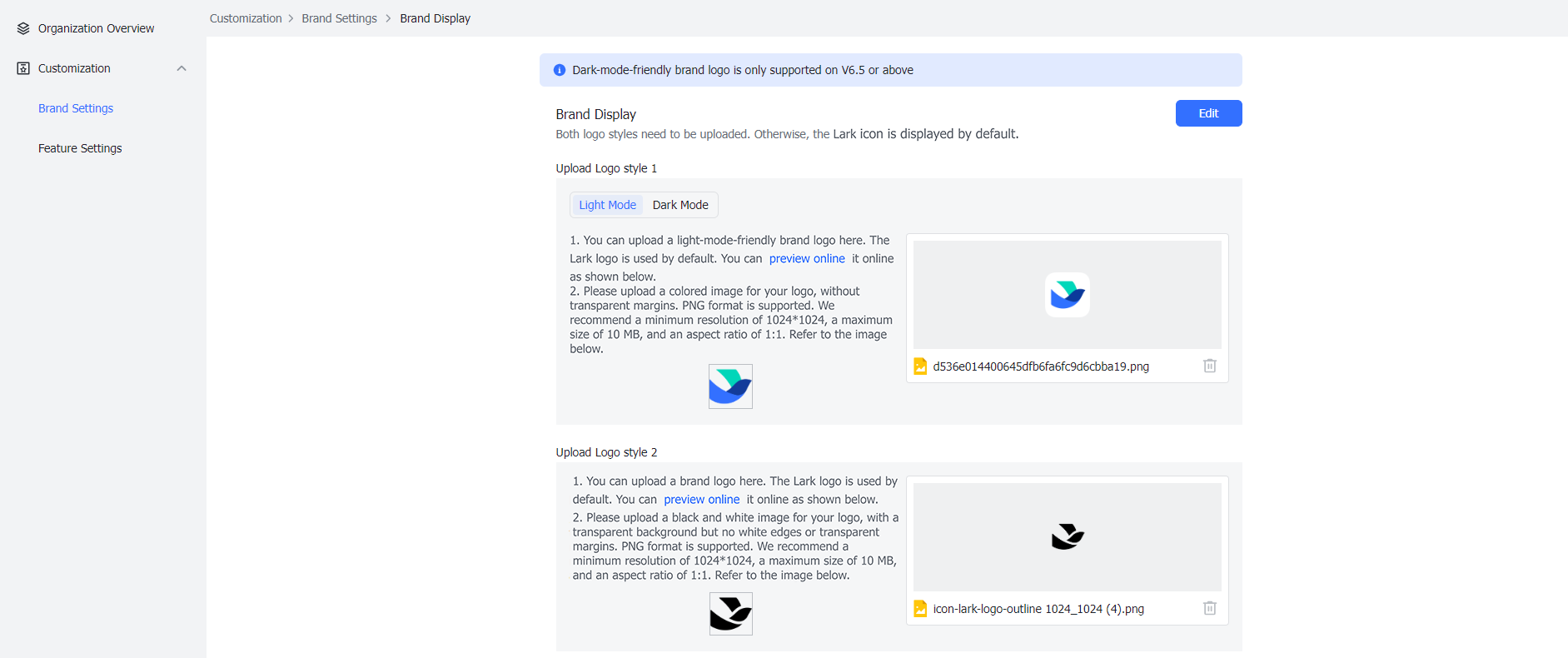Viewport: 1568px width, 658px height.
Task: Click the info icon in the blue banner
Action: [x=560, y=70]
